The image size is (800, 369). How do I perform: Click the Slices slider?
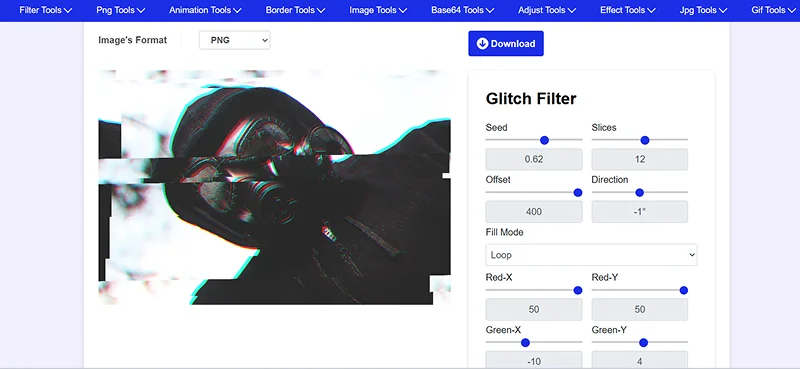click(x=639, y=140)
